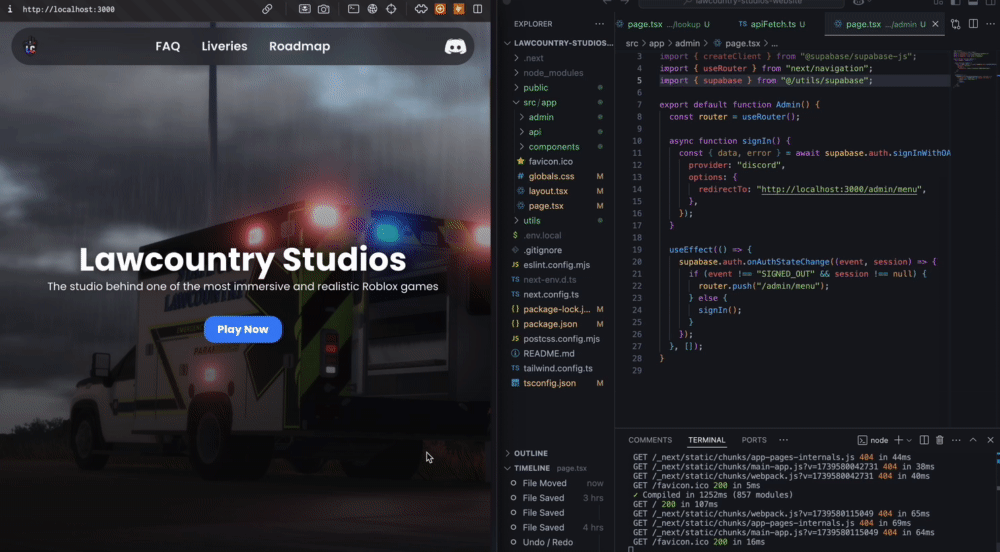The width and height of the screenshot is (1000, 552).
Task: Expand the OUTLINE section
Action: coord(508,453)
